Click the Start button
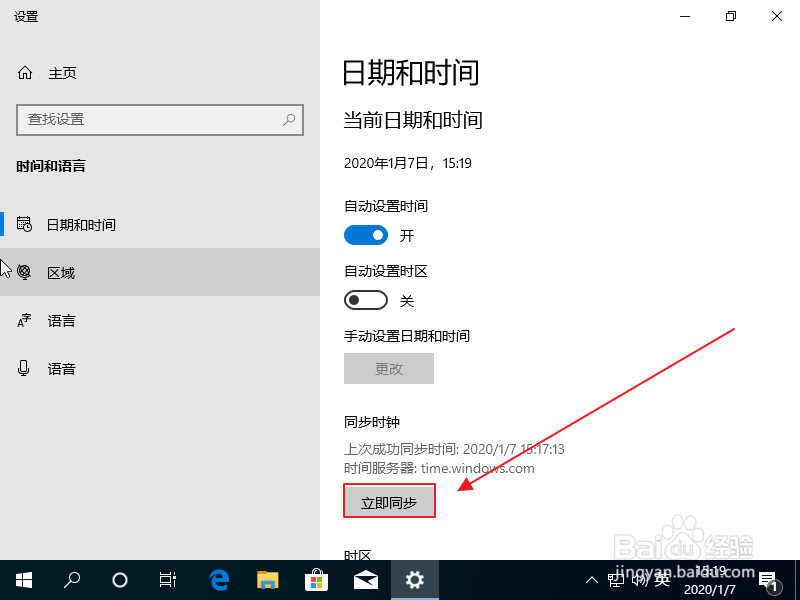 [23, 580]
